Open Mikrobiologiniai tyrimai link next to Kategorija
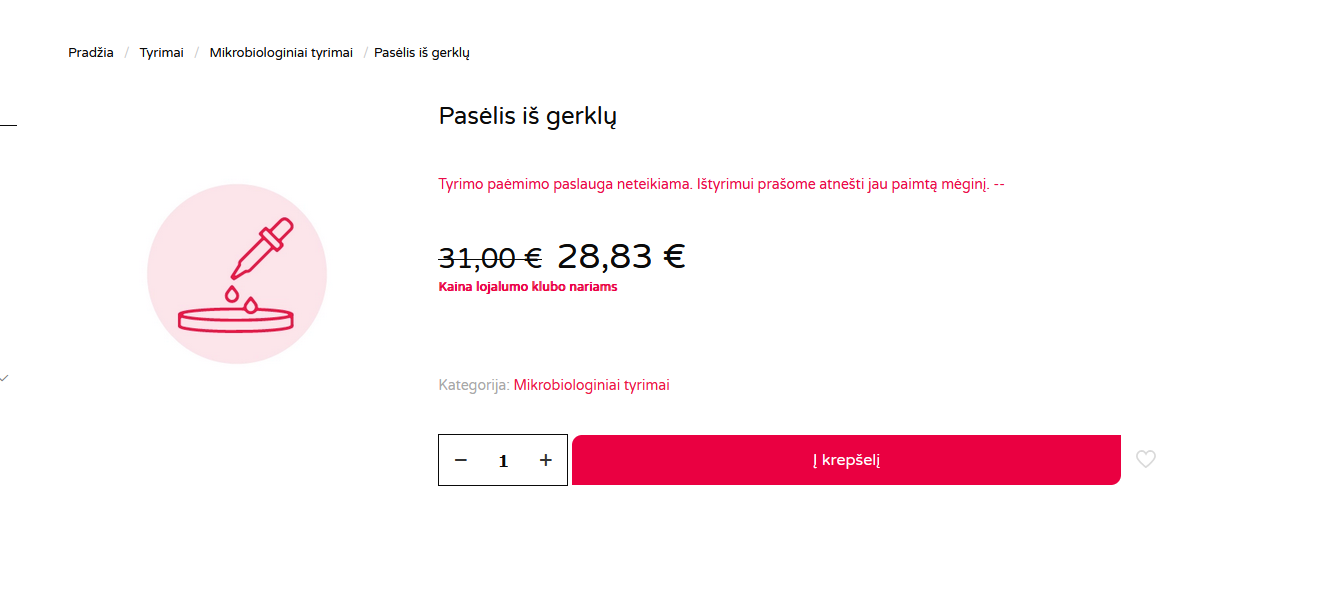The height and width of the screenshot is (609, 1321). [592, 385]
